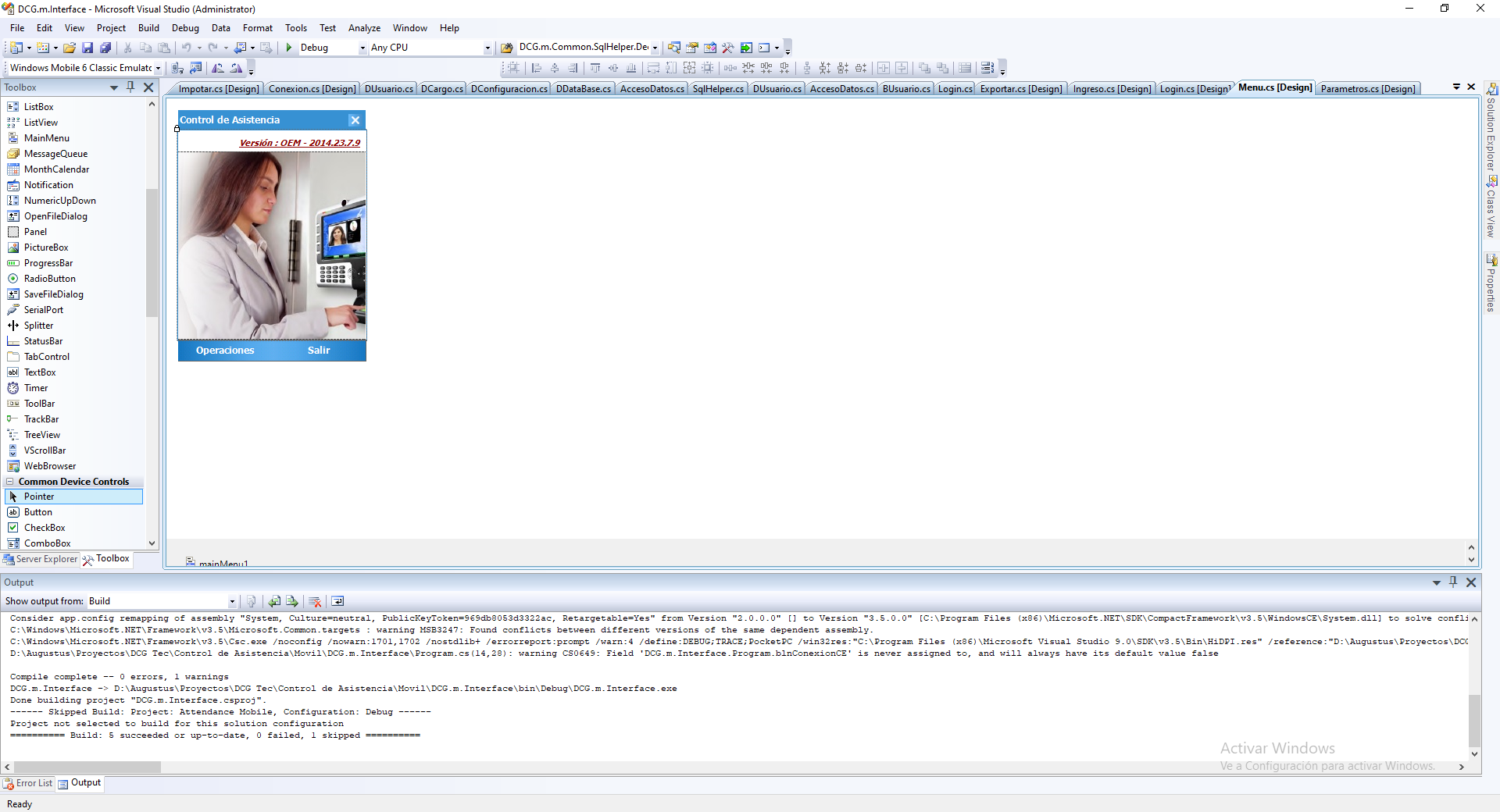Screen dimensions: 1500x812
Task: Switch to the Login.cs [Design] tab
Action: click(x=1194, y=89)
